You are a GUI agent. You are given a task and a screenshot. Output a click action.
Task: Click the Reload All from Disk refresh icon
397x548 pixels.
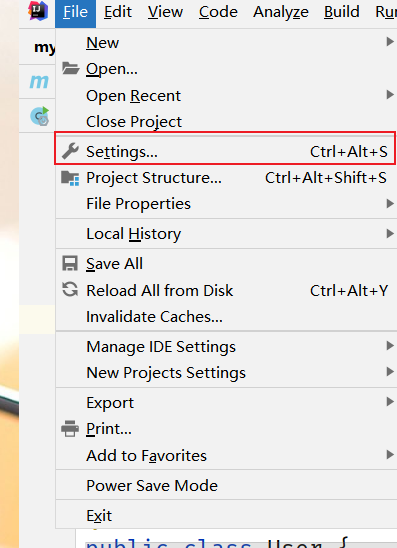[x=70, y=290]
